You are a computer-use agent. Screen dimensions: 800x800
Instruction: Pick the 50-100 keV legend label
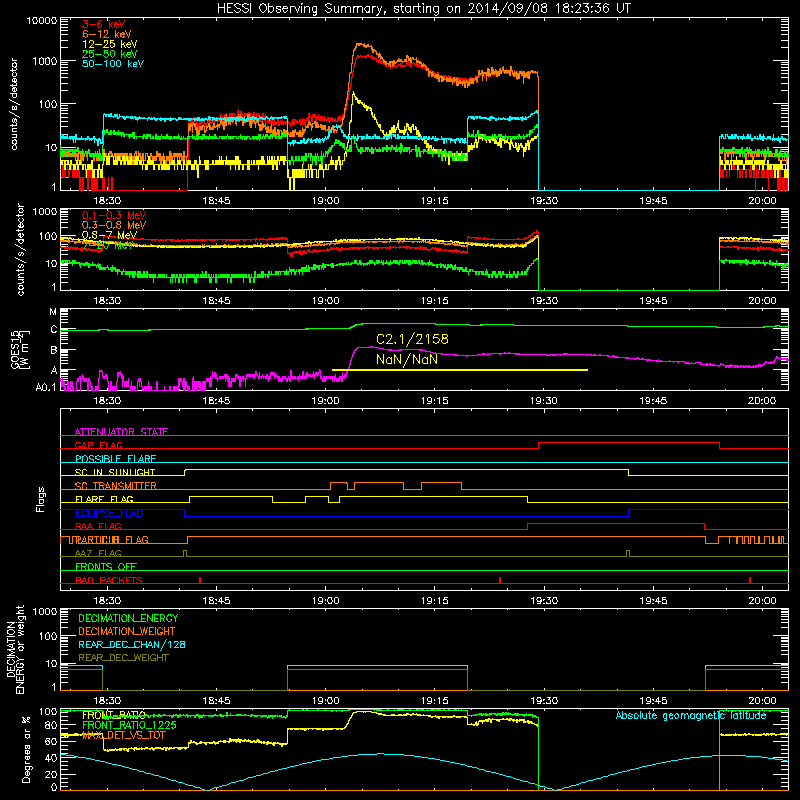pyautogui.click(x=113, y=64)
